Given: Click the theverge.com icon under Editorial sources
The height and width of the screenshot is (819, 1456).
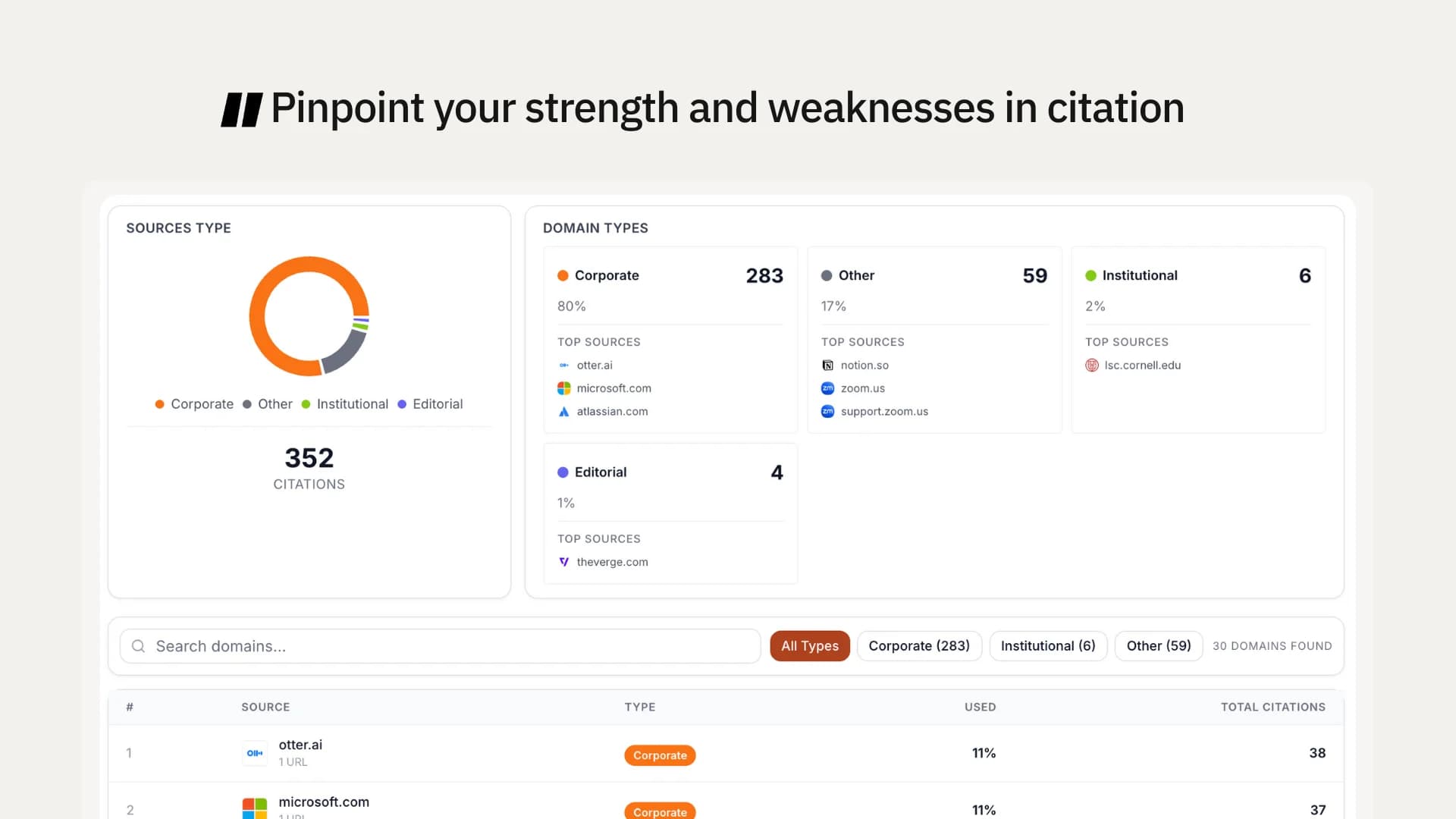Looking at the screenshot, I should tap(563, 561).
